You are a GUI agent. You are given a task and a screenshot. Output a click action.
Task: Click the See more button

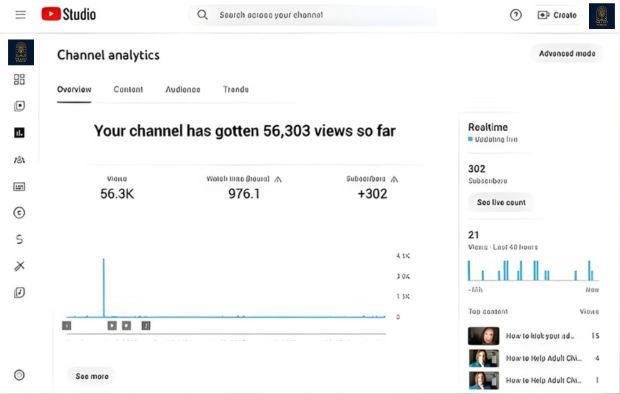(92, 376)
